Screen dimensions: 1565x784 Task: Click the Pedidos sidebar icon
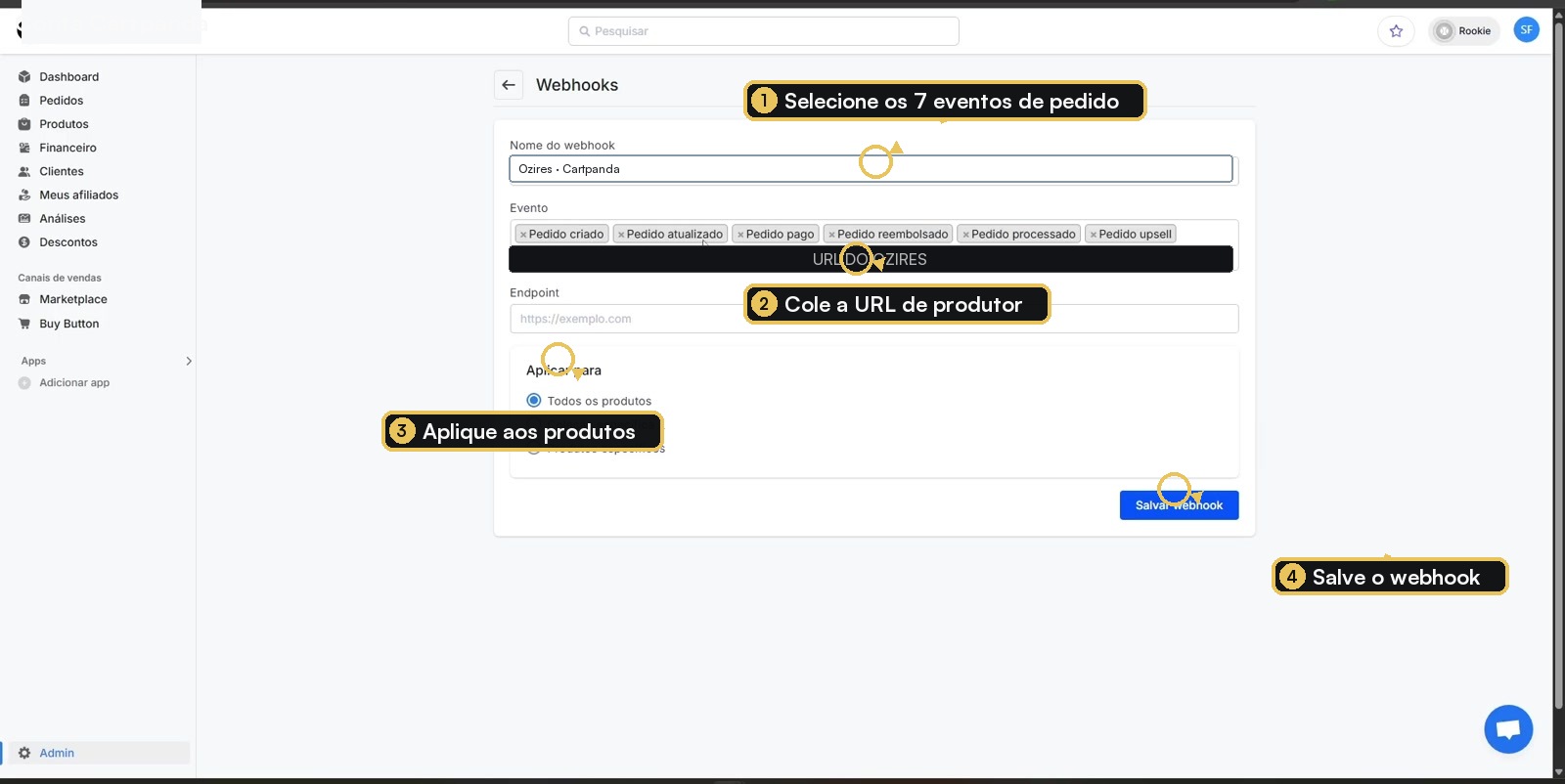click(24, 101)
